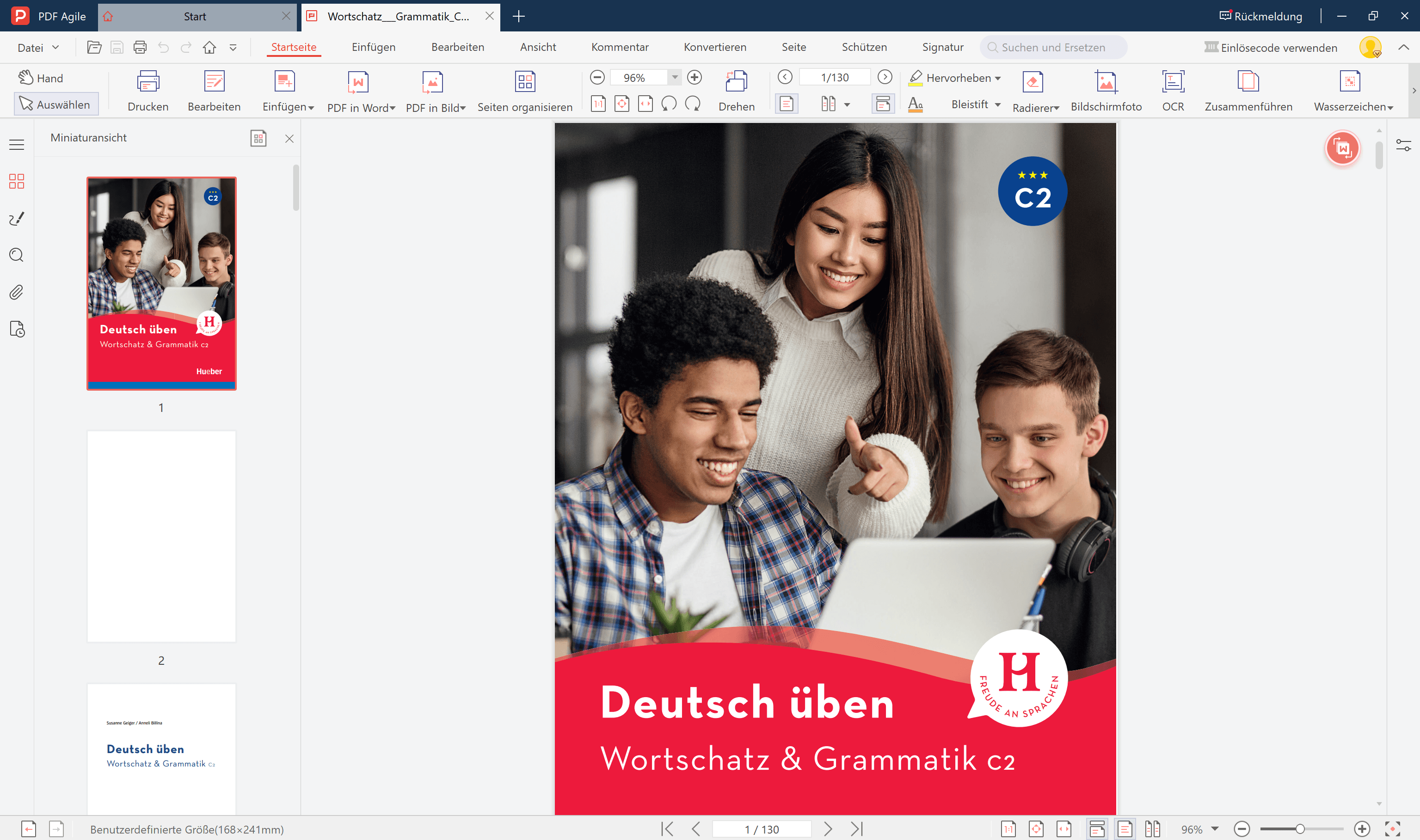This screenshot has width=1420, height=840.
Task: Fit width in ribbon view icons
Action: tap(645, 104)
